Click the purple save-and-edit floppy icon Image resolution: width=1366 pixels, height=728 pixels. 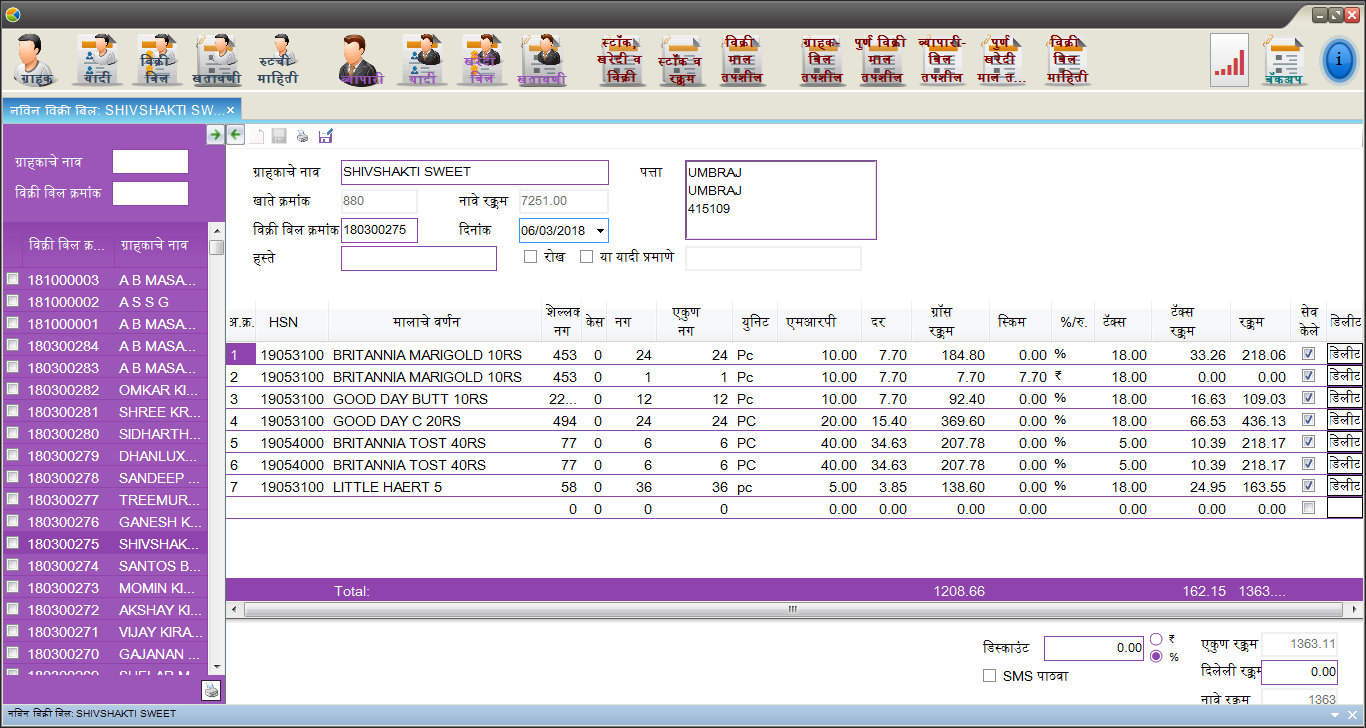325,136
